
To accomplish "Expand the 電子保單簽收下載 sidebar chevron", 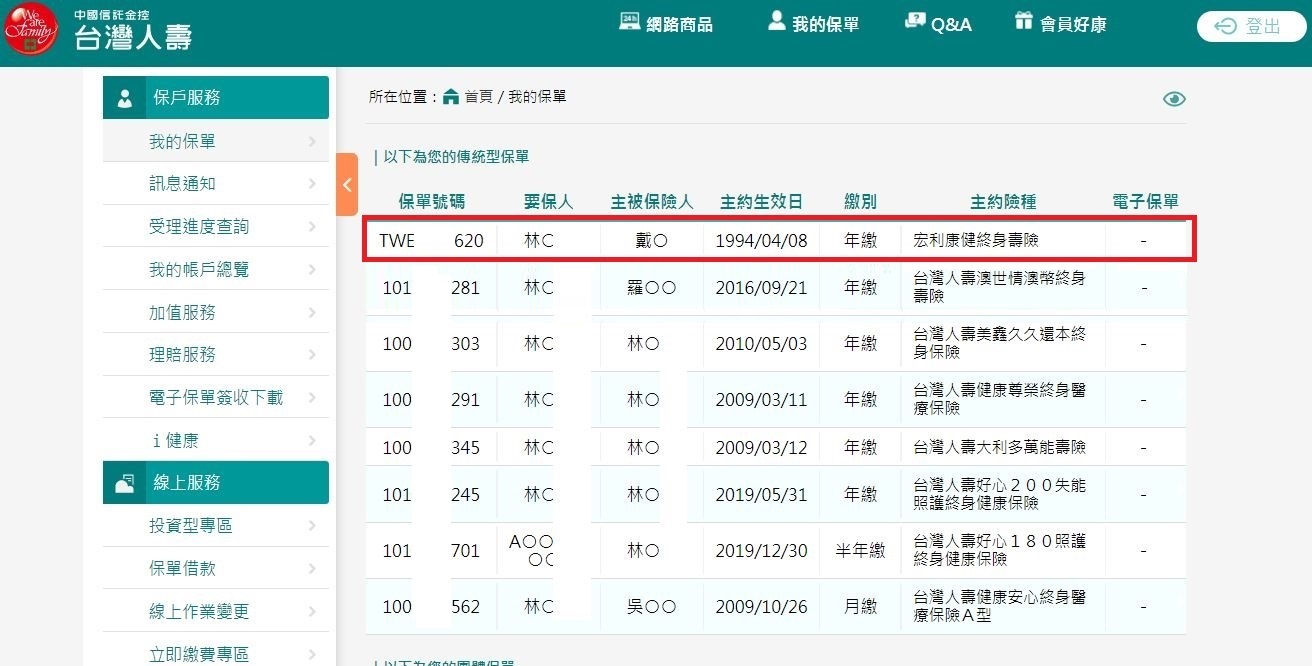I will [x=313, y=398].
